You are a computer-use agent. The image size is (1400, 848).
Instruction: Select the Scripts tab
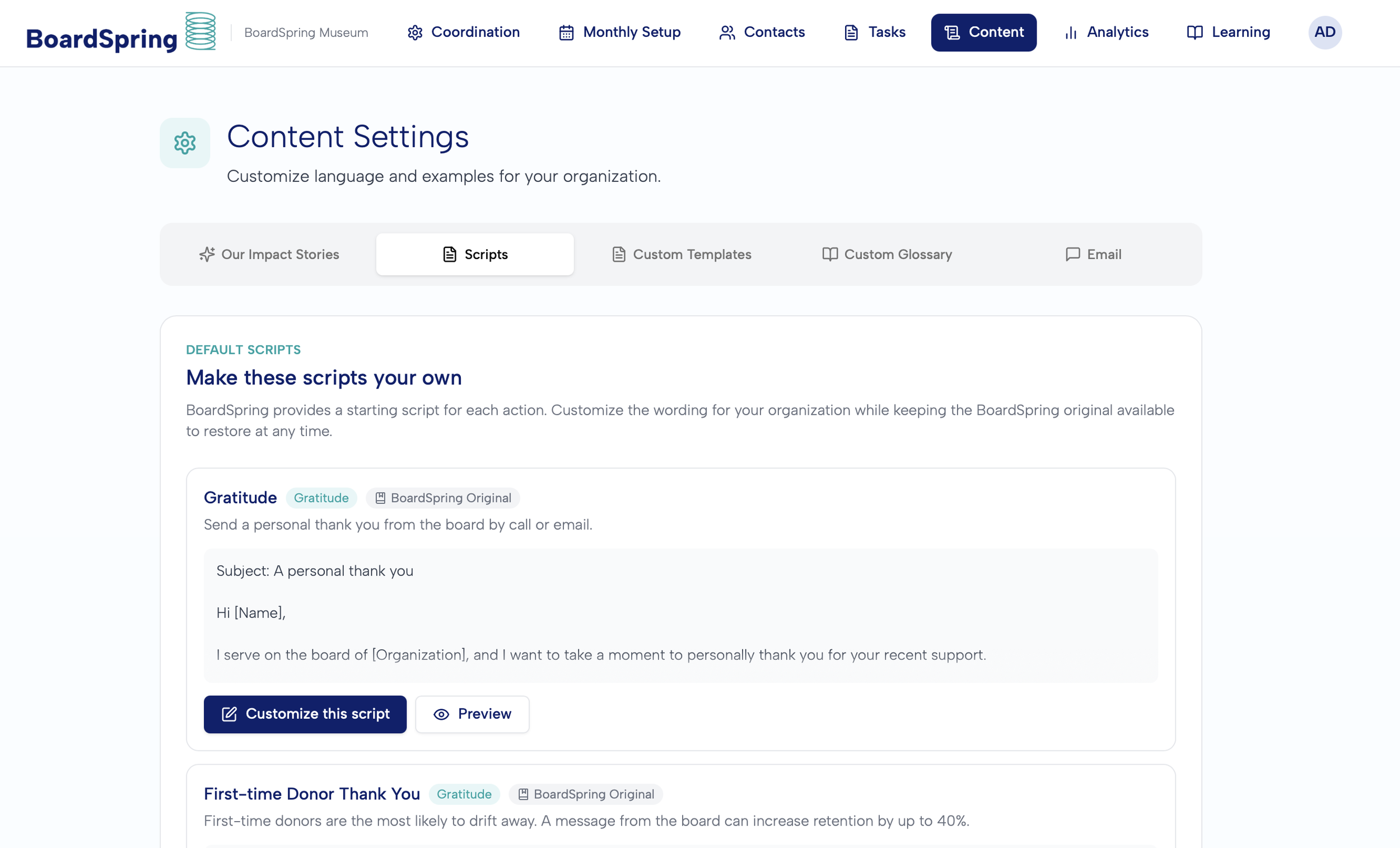(x=475, y=255)
